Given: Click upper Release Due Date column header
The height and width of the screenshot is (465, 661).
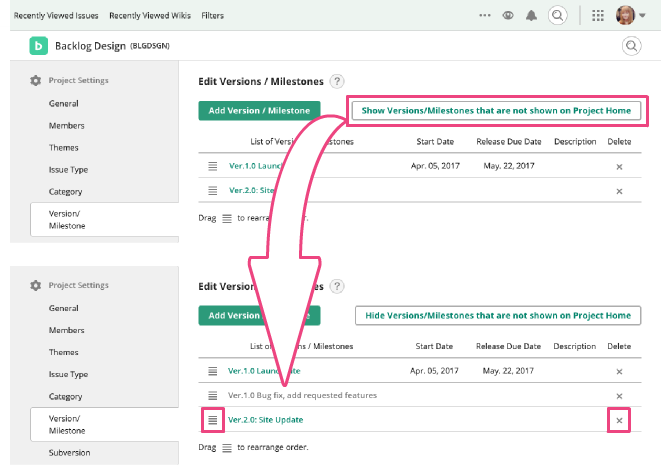Looking at the screenshot, I should [x=509, y=141].
